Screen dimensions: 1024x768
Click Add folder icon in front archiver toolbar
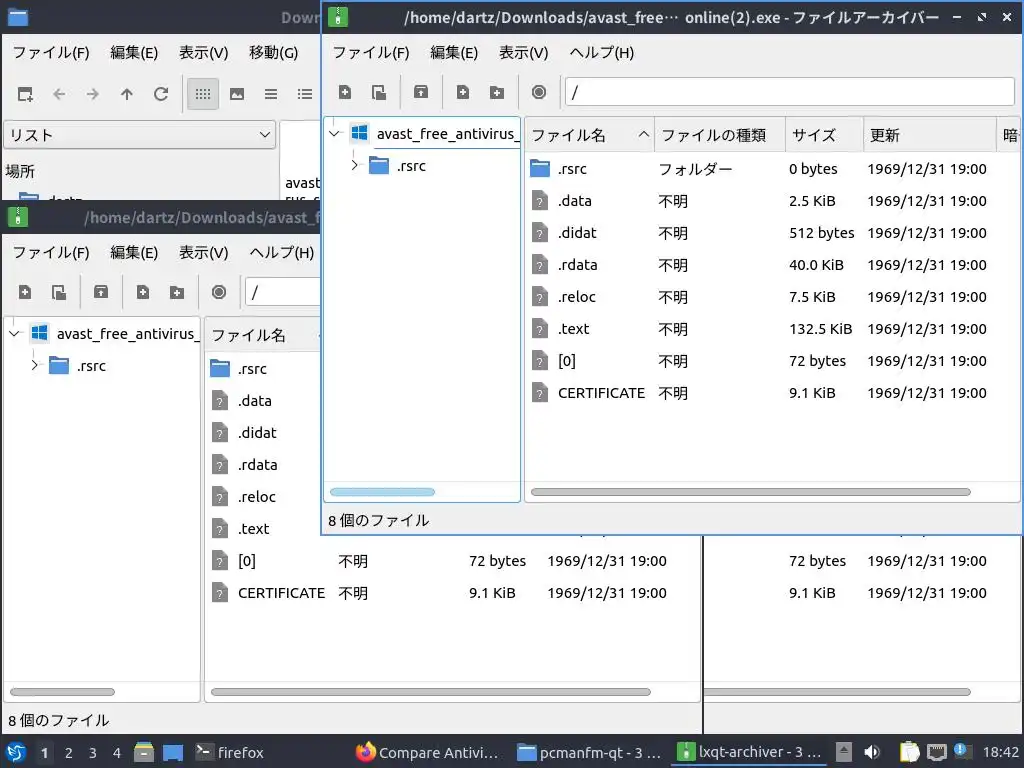point(497,93)
